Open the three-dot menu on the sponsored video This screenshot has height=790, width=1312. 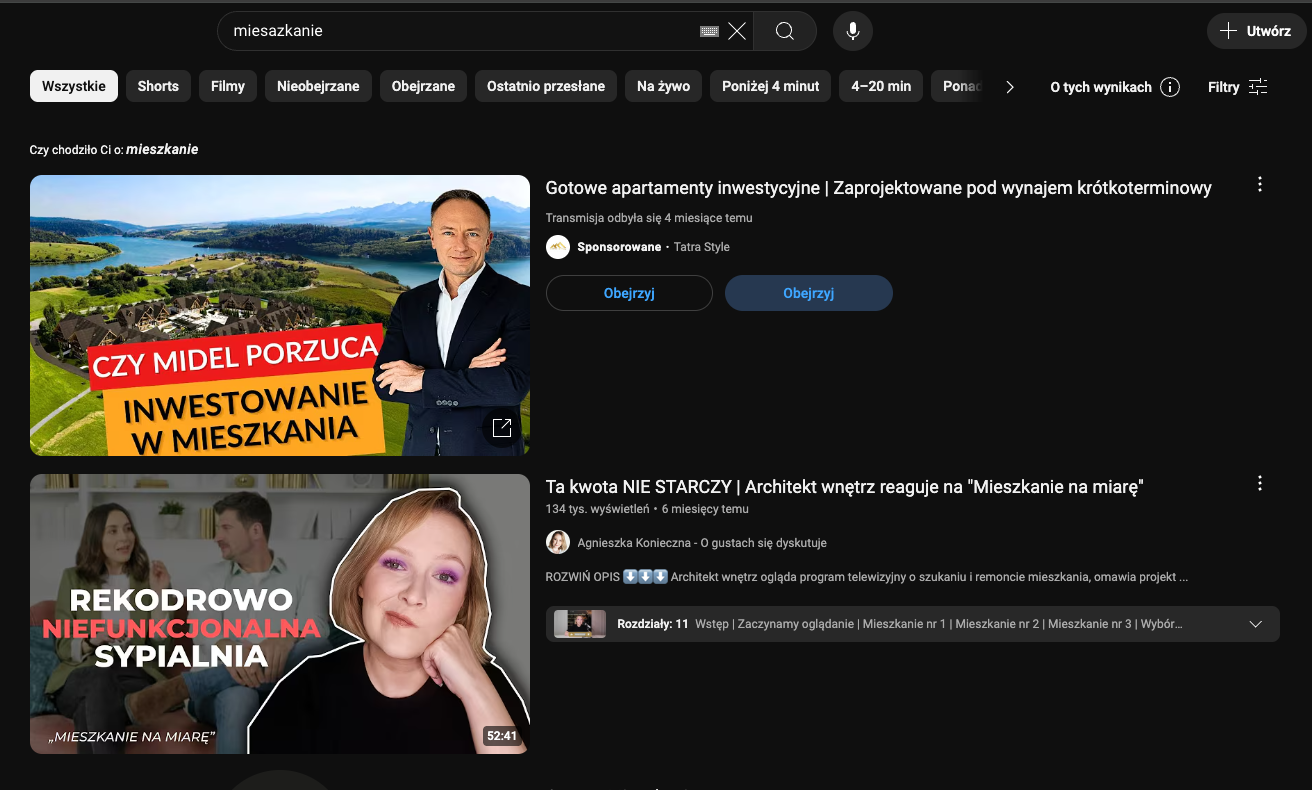point(1259,184)
